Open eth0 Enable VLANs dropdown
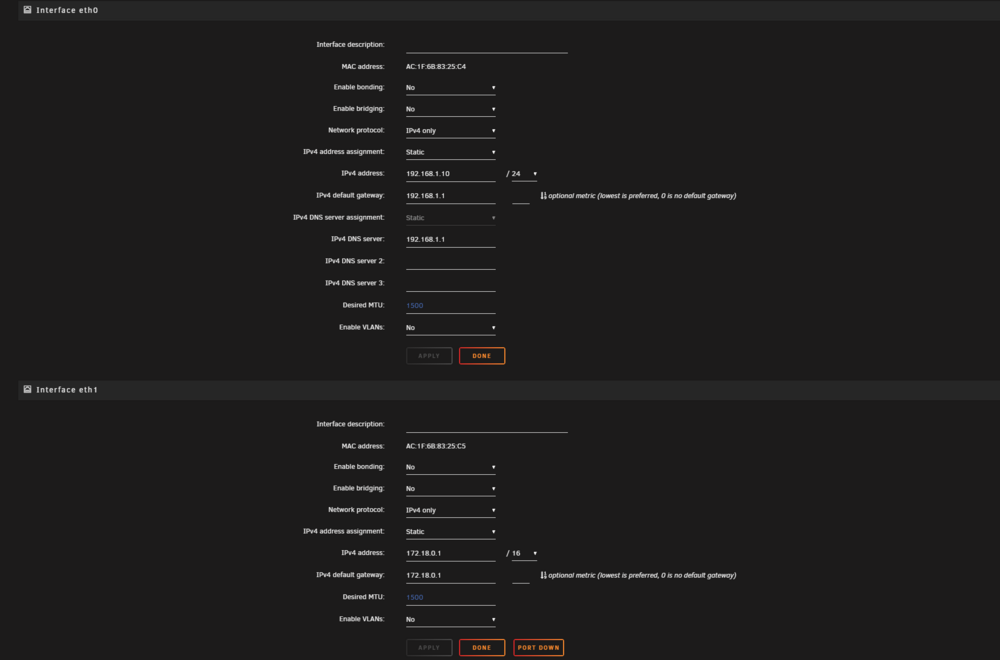 [450, 328]
